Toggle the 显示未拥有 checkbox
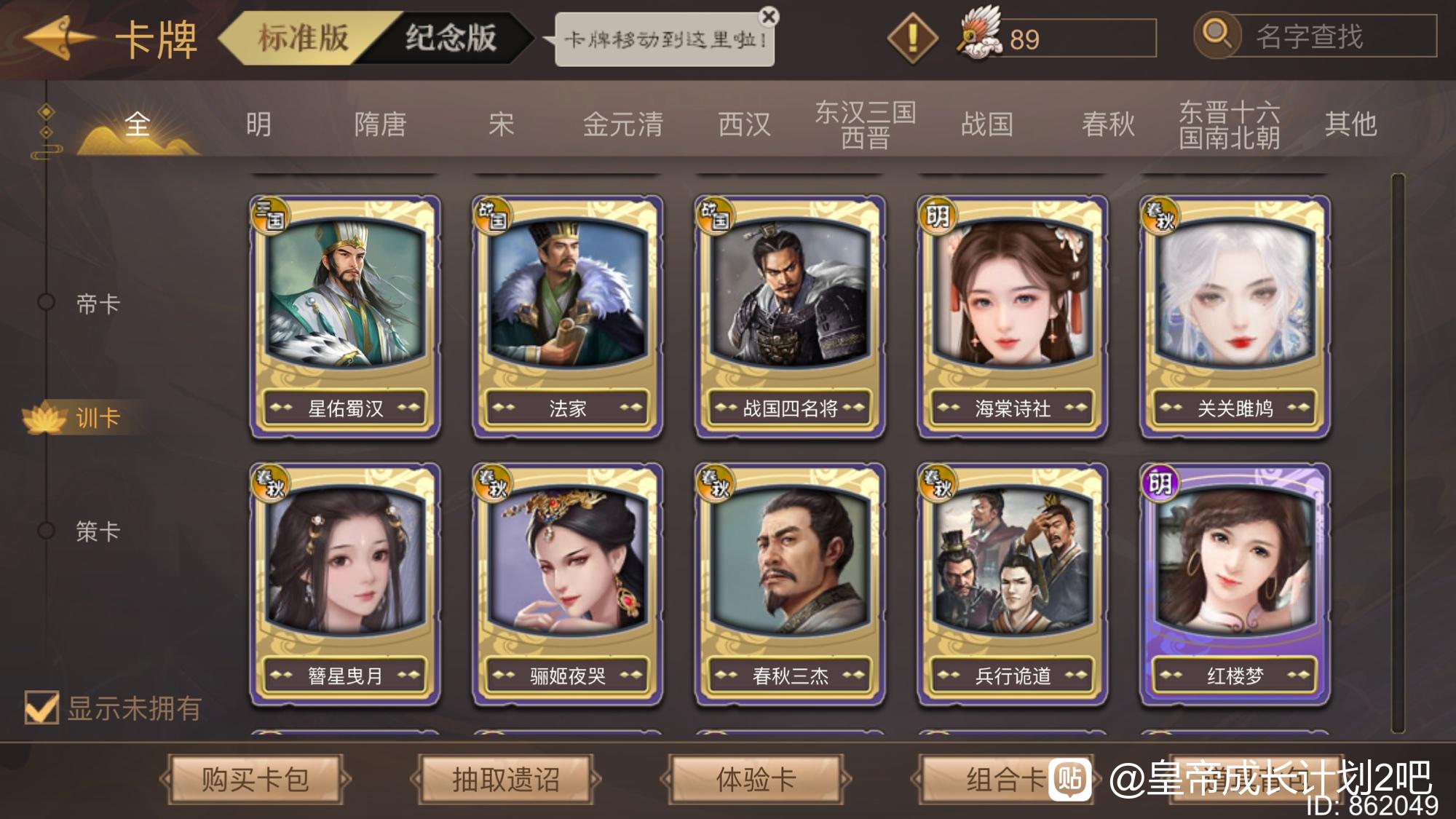 click(x=41, y=707)
